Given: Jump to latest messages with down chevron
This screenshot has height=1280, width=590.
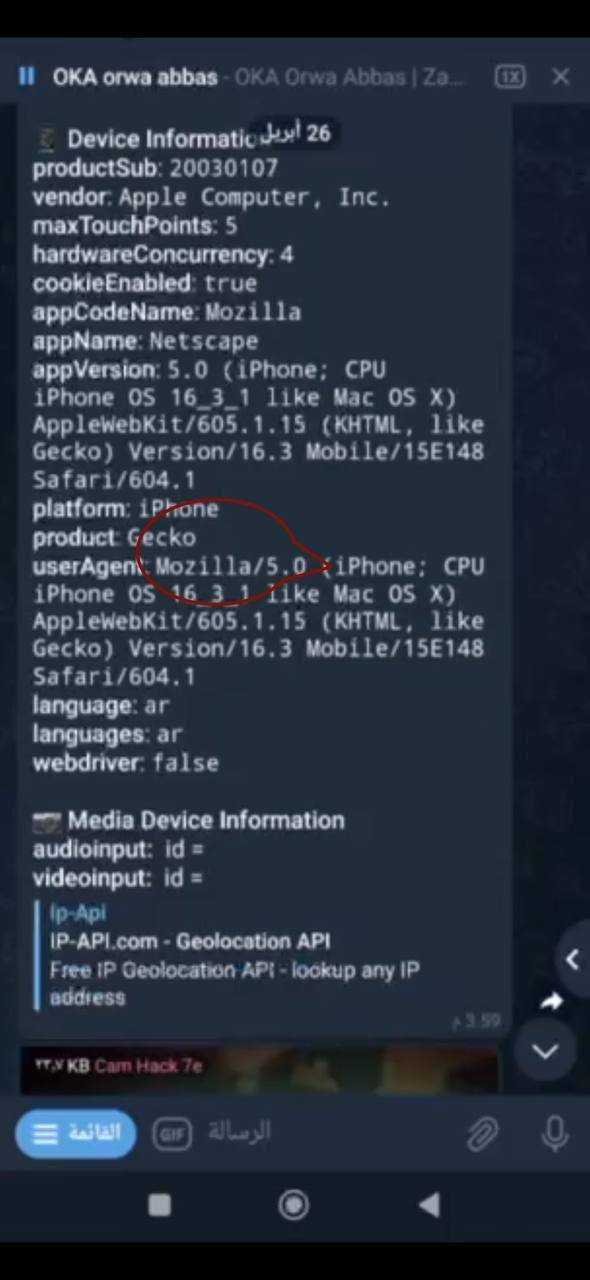Looking at the screenshot, I should (x=545, y=1050).
